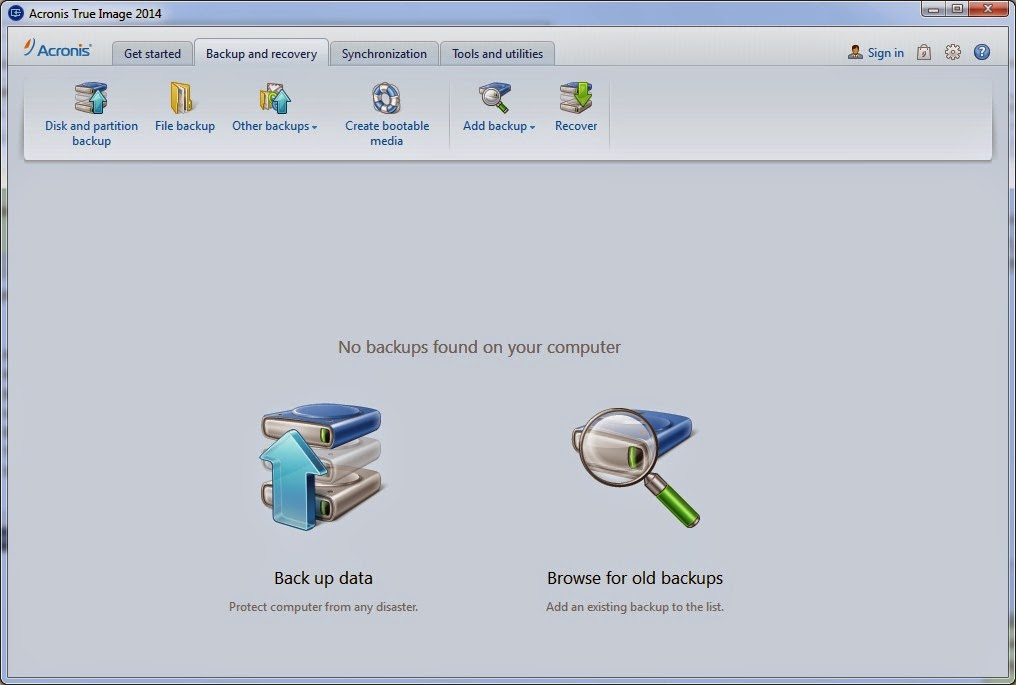
Task: Expand the Add backup dropdown arrow
Action: pyautogui.click(x=532, y=127)
